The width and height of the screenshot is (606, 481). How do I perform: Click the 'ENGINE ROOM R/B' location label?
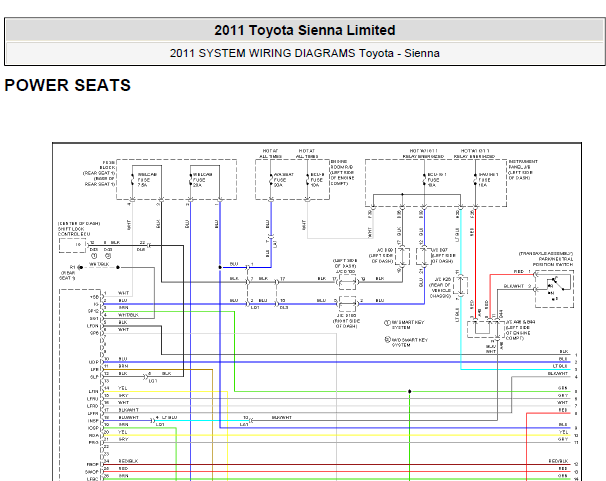pos(342,172)
